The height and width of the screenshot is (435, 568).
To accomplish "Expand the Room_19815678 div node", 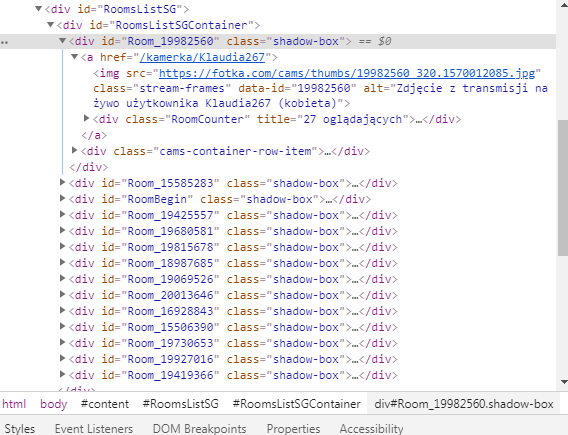I will coord(62,246).
